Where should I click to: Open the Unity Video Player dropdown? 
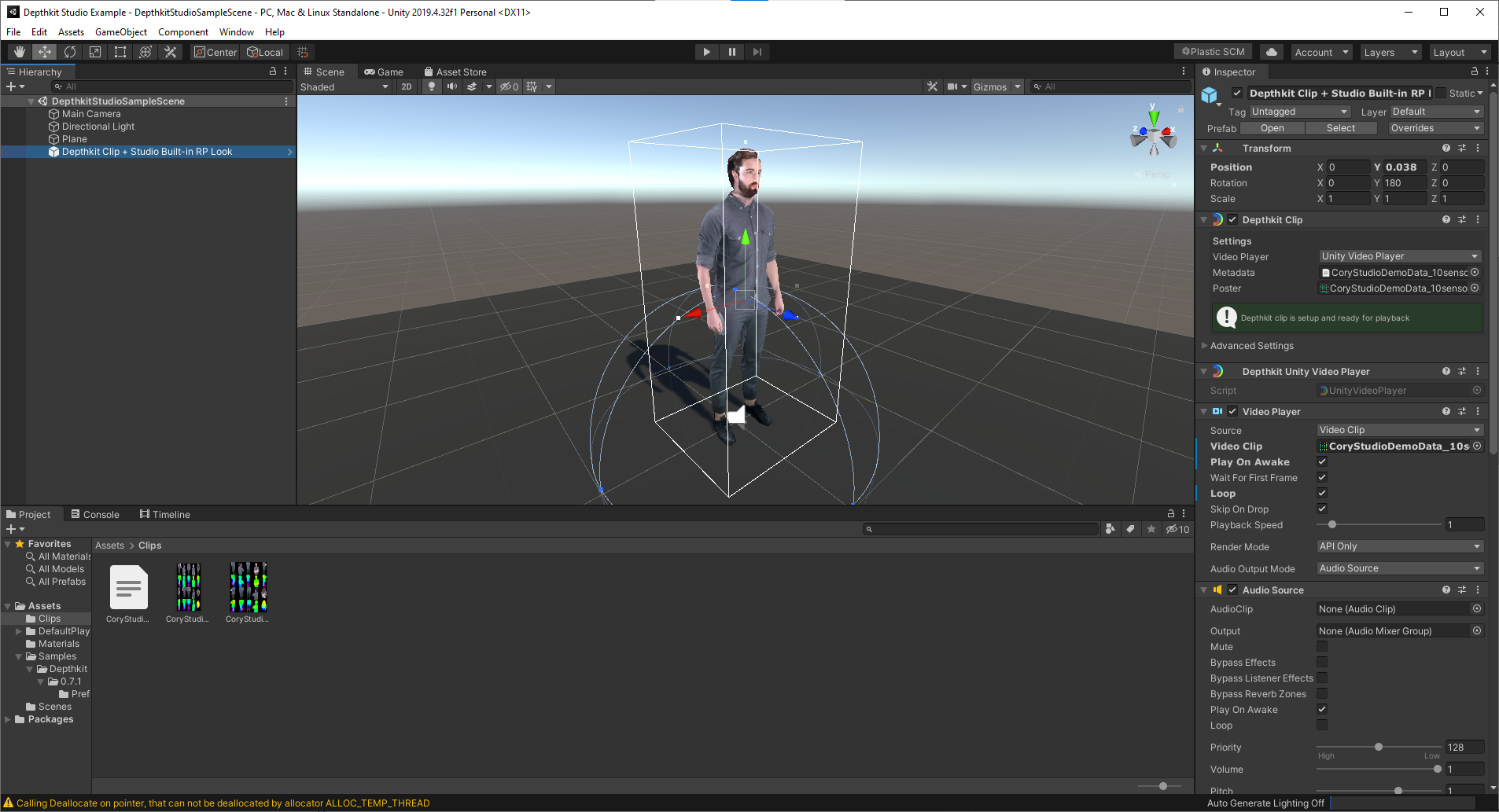[x=1400, y=256]
